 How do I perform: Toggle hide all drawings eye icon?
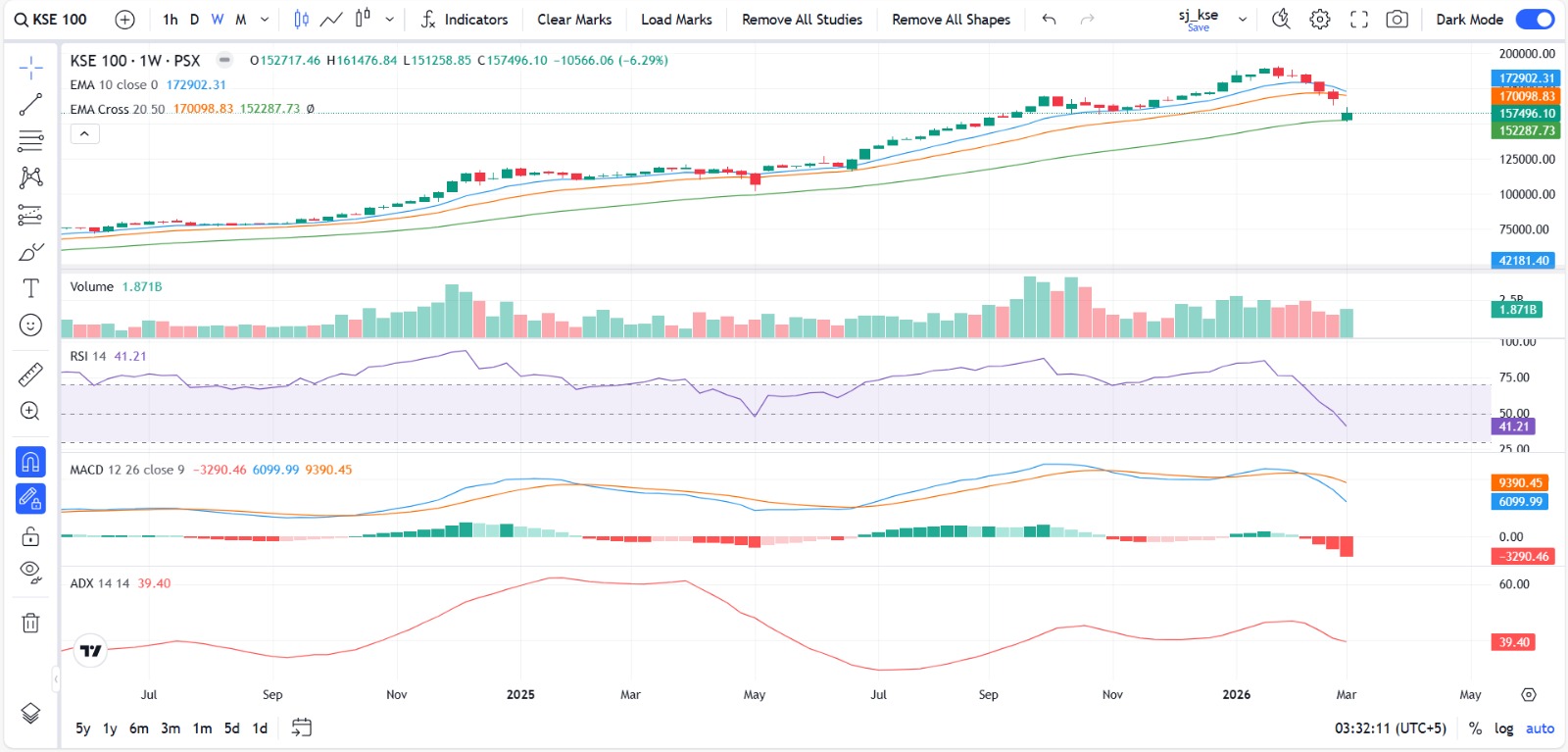tap(30, 572)
